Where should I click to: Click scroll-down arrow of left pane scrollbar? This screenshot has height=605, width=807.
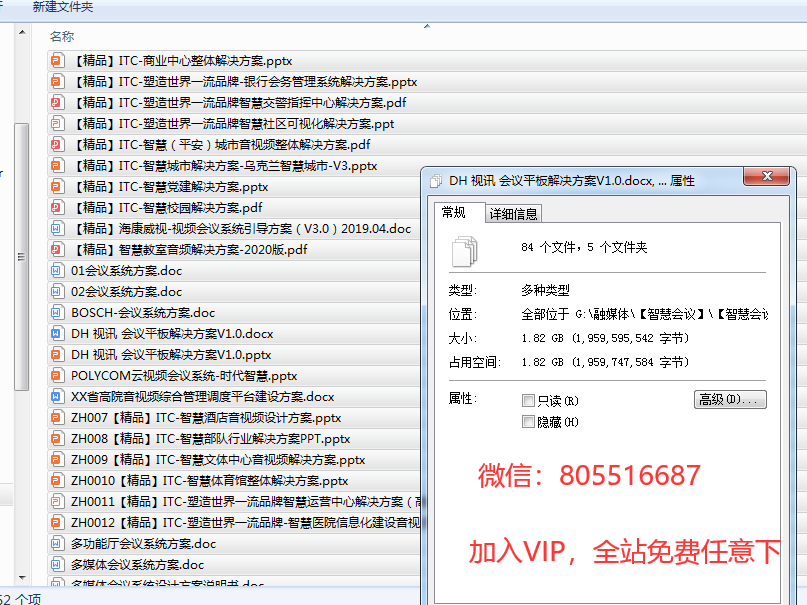coord(22,578)
